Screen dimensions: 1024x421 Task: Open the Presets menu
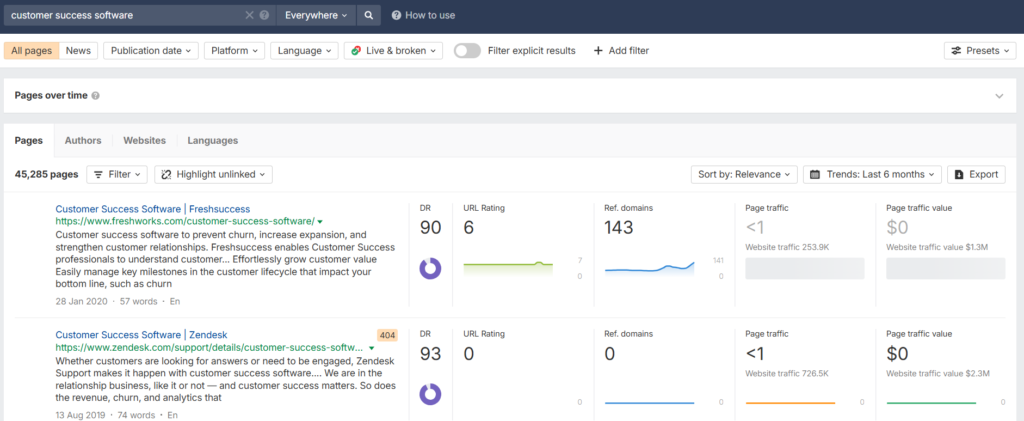click(980, 50)
